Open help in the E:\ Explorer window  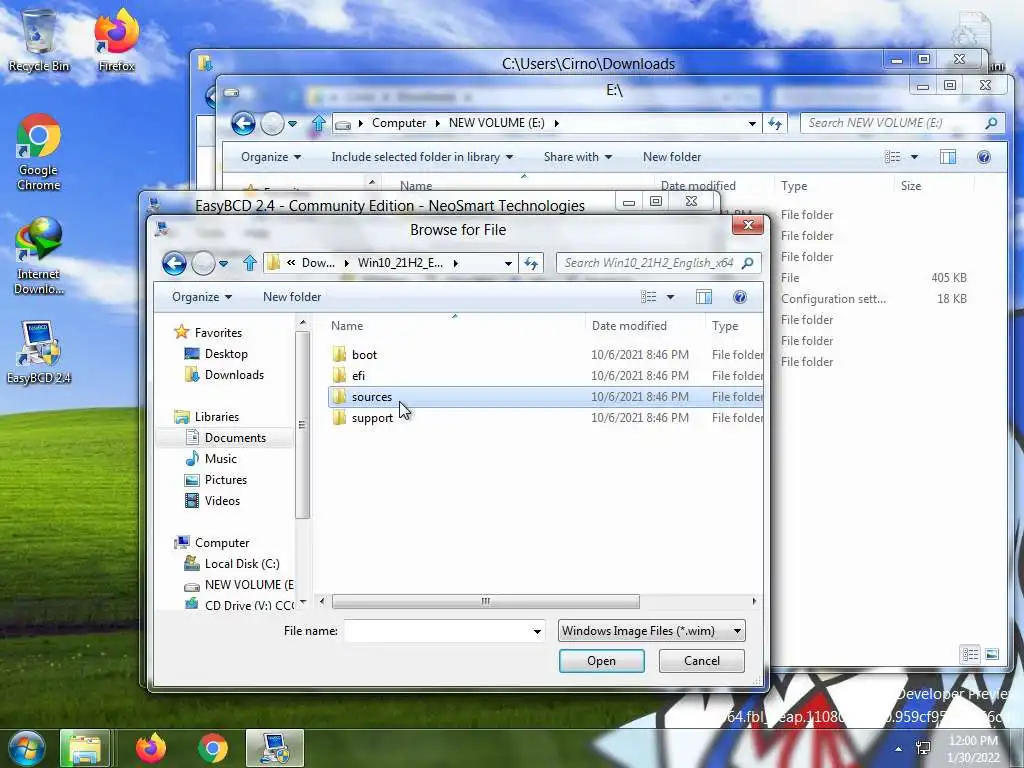click(x=984, y=157)
